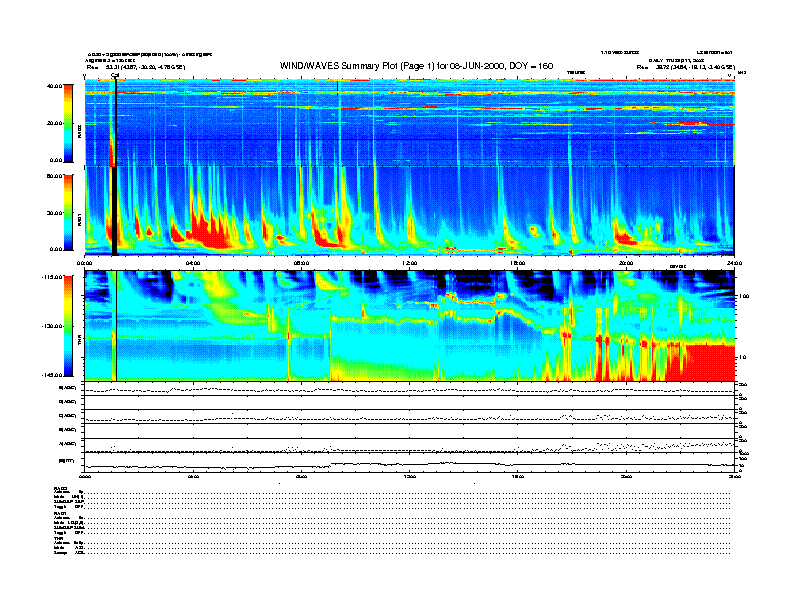Screen dimensions: 792x612
Task: Click the -130.00 color scale label
Action: click(x=53, y=326)
